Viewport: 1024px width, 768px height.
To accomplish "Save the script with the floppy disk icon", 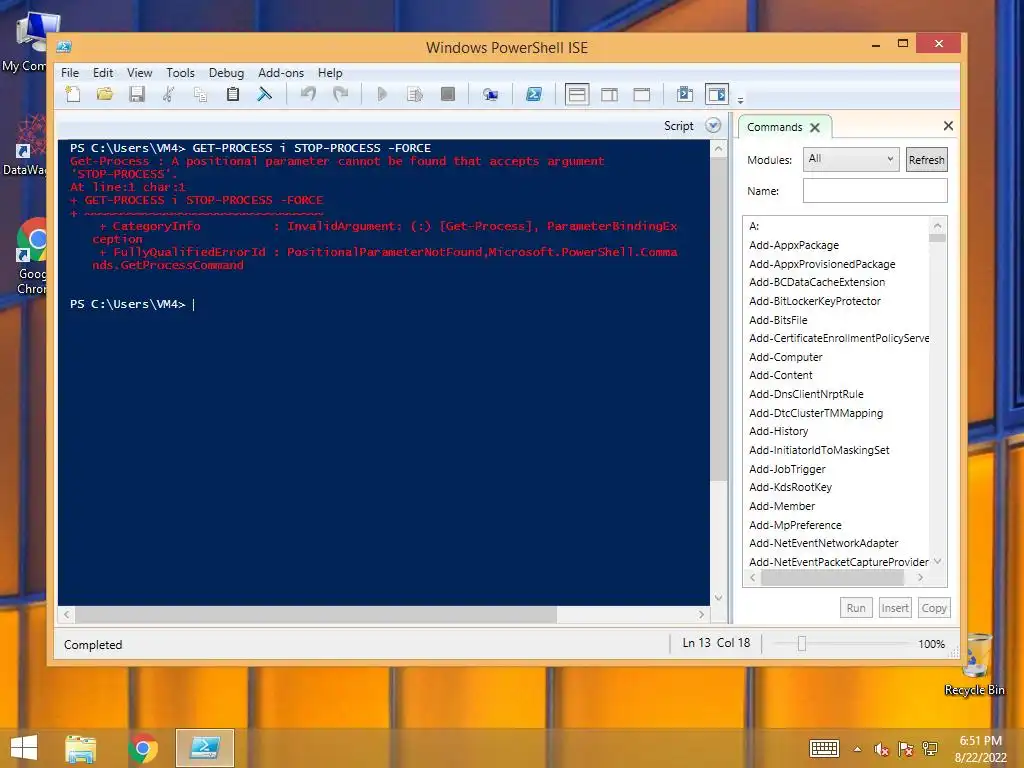I will coord(136,95).
